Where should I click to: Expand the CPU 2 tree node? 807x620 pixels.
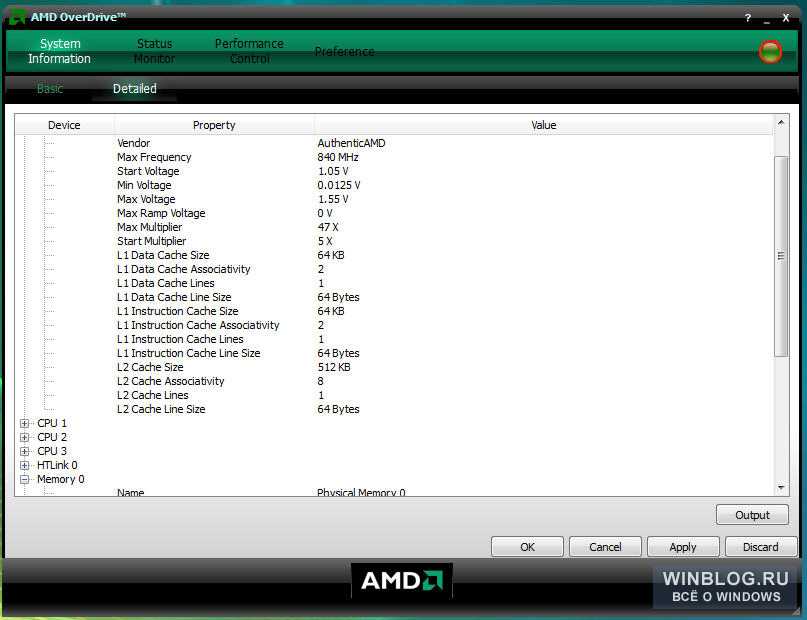click(x=24, y=437)
